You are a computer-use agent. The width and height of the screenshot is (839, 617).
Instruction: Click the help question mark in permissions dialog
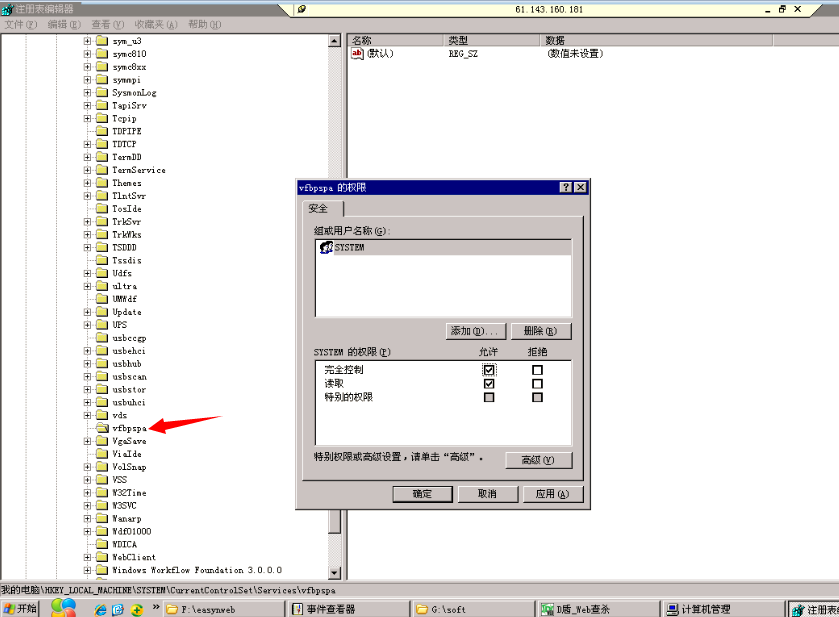pyautogui.click(x=566, y=187)
